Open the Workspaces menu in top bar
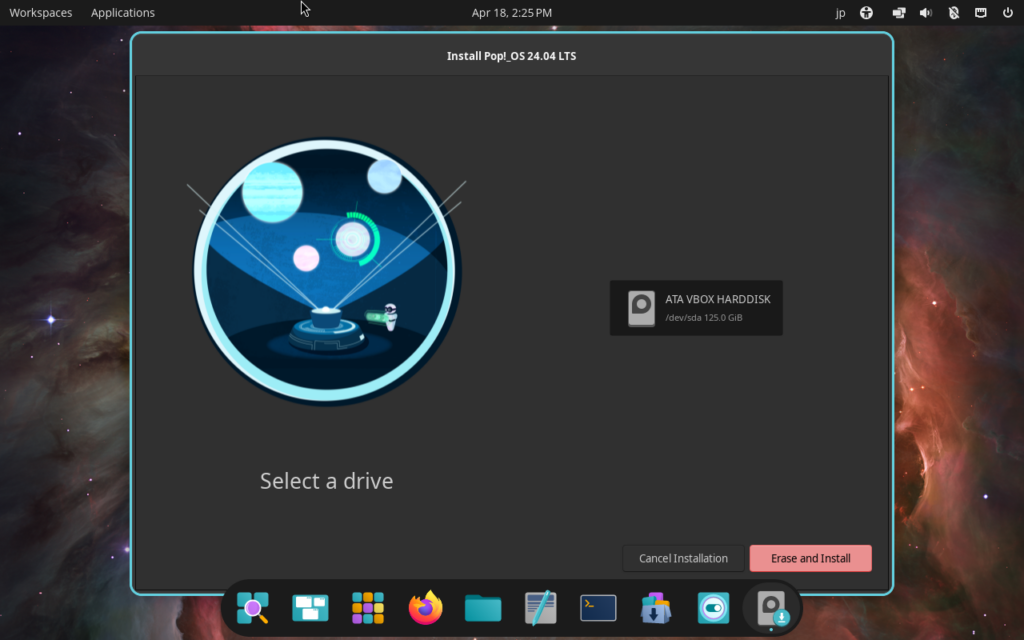This screenshot has width=1024, height=640. 40,13
